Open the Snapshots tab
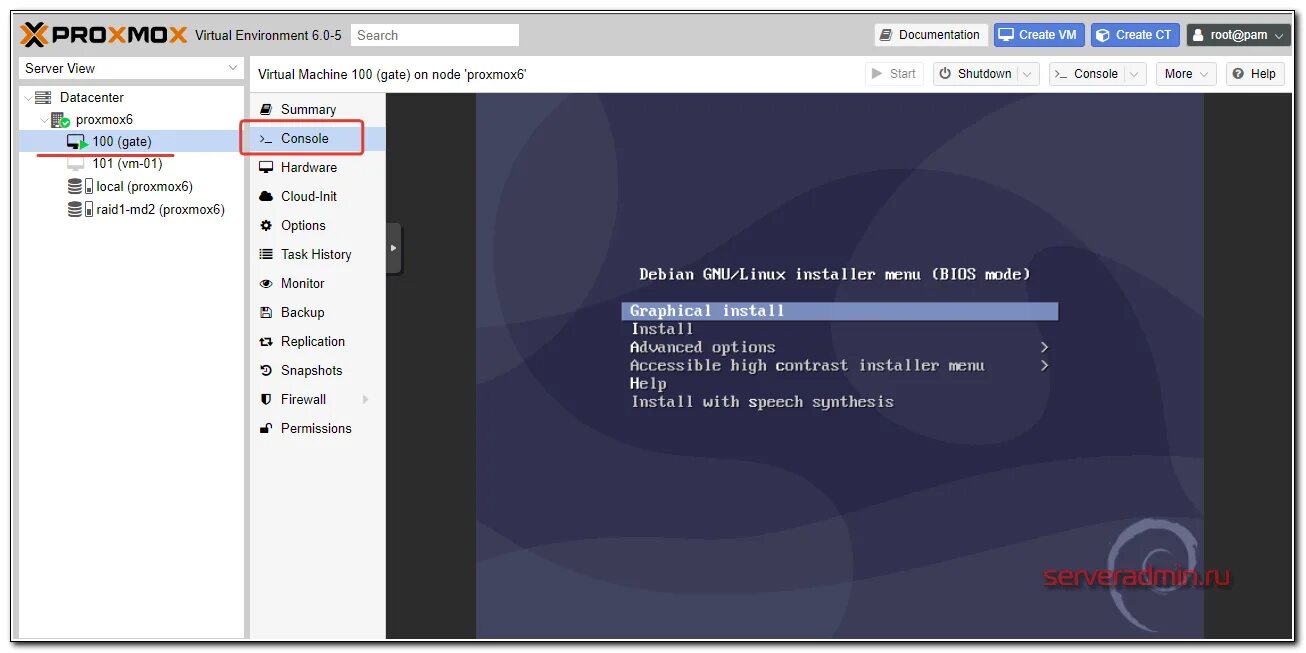This screenshot has width=1306, height=653. 317,370
